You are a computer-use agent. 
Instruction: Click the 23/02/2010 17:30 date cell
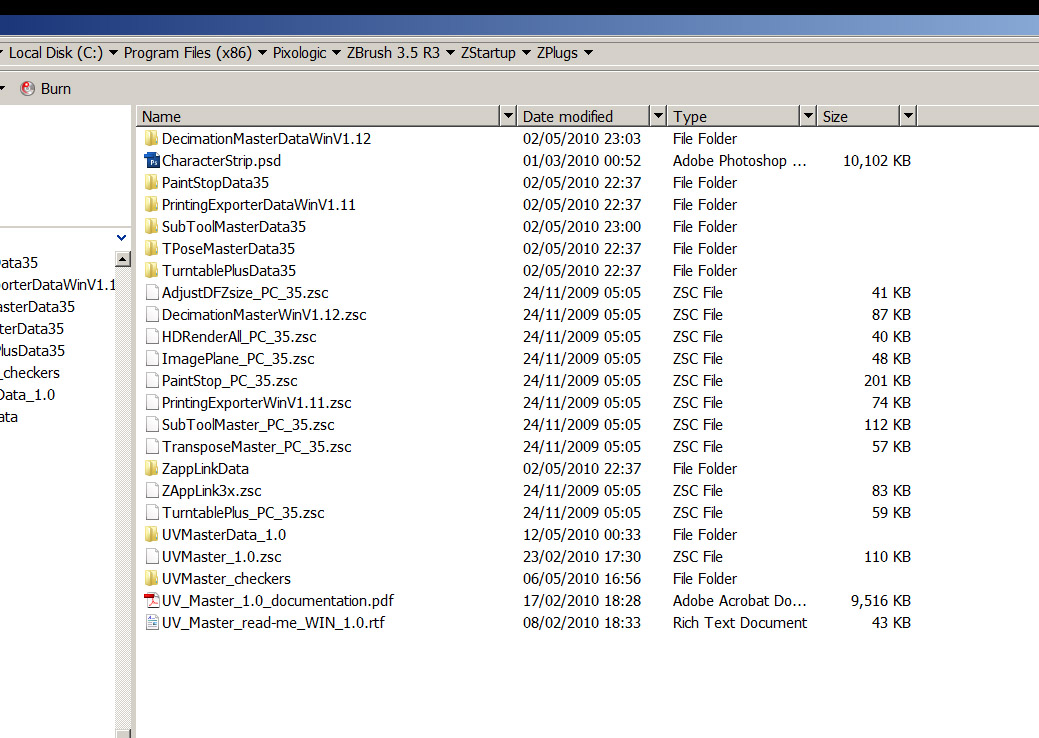click(x=582, y=556)
